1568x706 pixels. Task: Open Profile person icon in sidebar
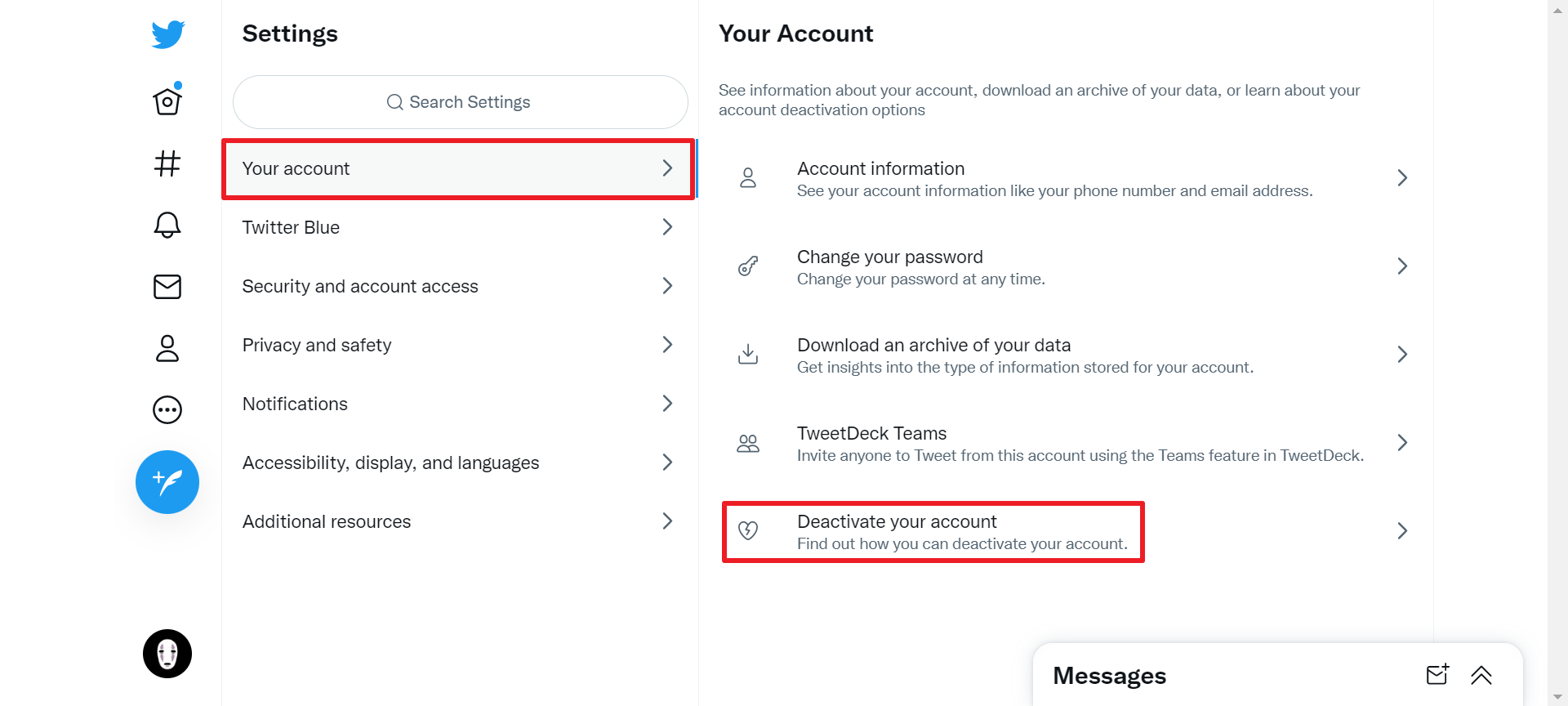click(167, 348)
